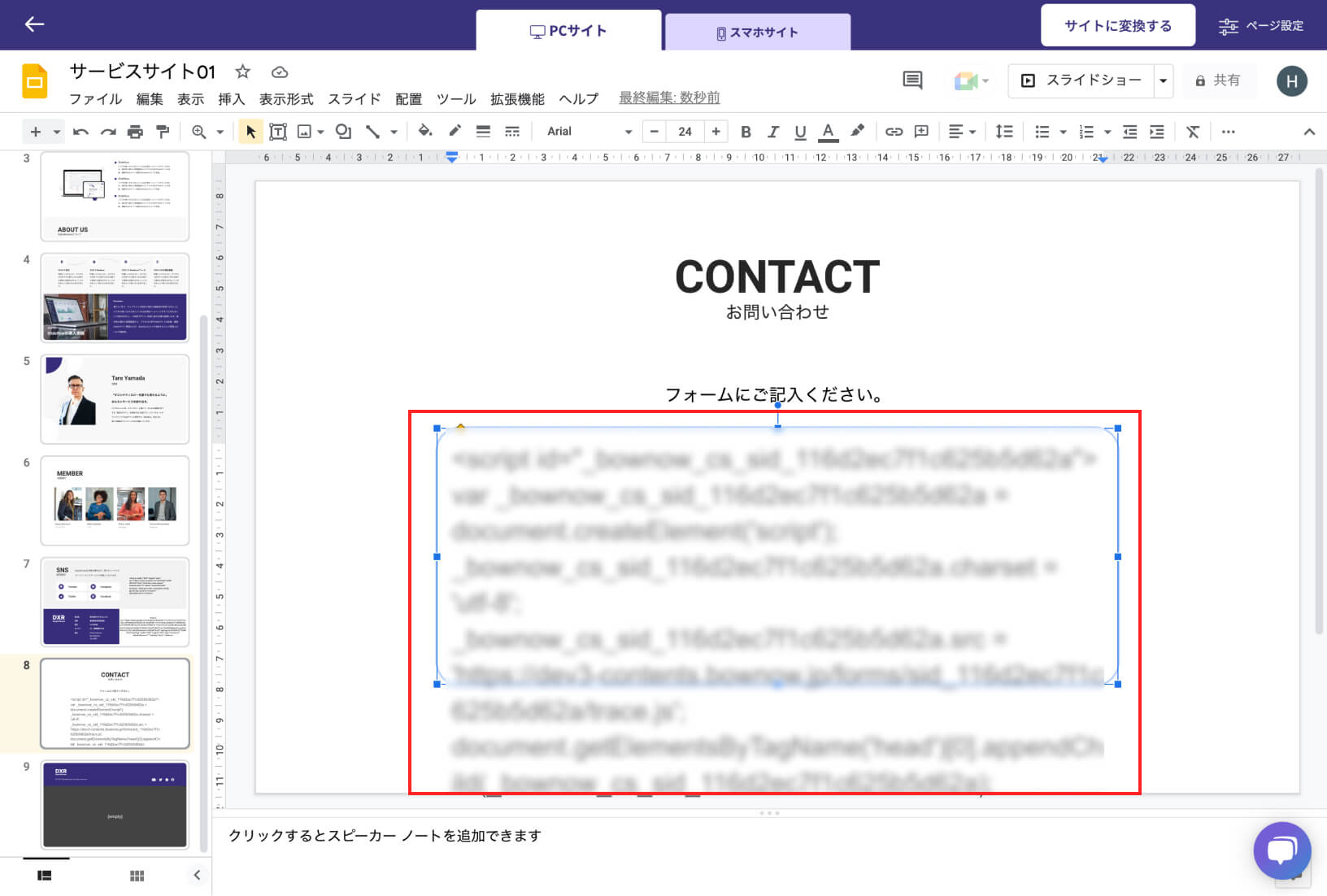Open the Arial font dropdown
Image resolution: width=1327 pixels, height=896 pixels.
[588, 132]
